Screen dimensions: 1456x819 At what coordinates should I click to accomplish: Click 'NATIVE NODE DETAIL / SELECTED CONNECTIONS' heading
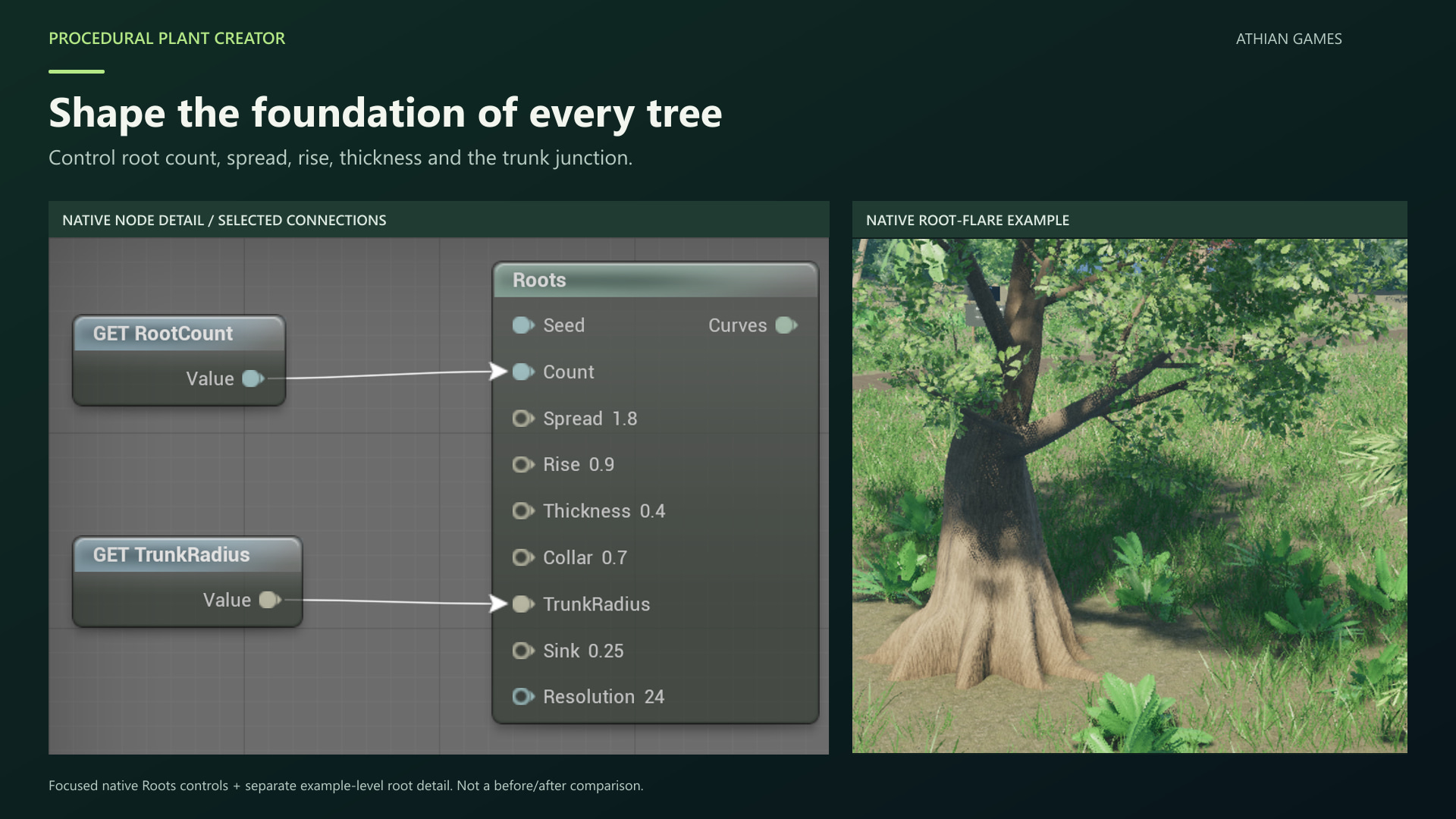point(224,220)
